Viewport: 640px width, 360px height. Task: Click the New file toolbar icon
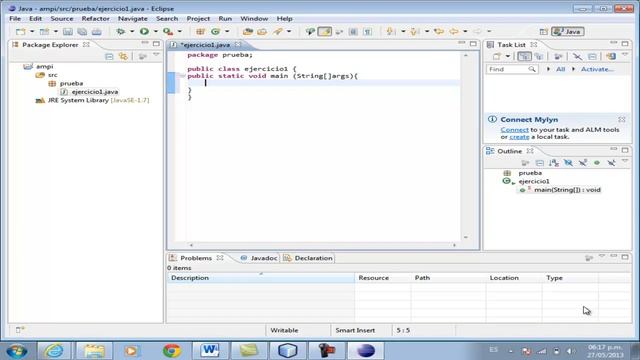tap(20, 31)
